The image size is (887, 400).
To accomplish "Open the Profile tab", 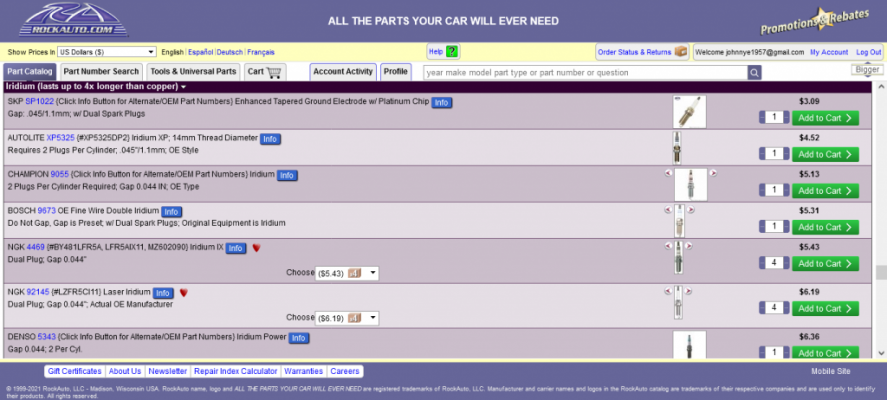I will pyautogui.click(x=395, y=72).
